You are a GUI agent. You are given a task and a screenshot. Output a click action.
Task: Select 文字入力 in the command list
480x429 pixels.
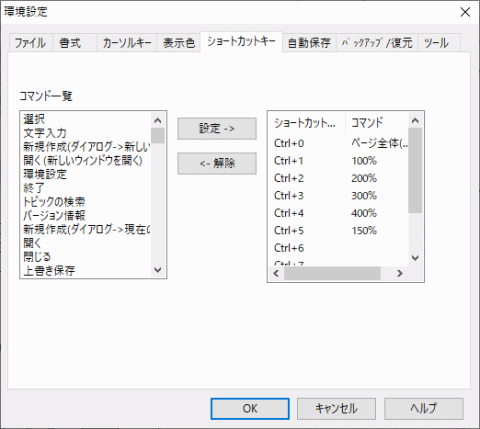pyautogui.click(x=86, y=133)
